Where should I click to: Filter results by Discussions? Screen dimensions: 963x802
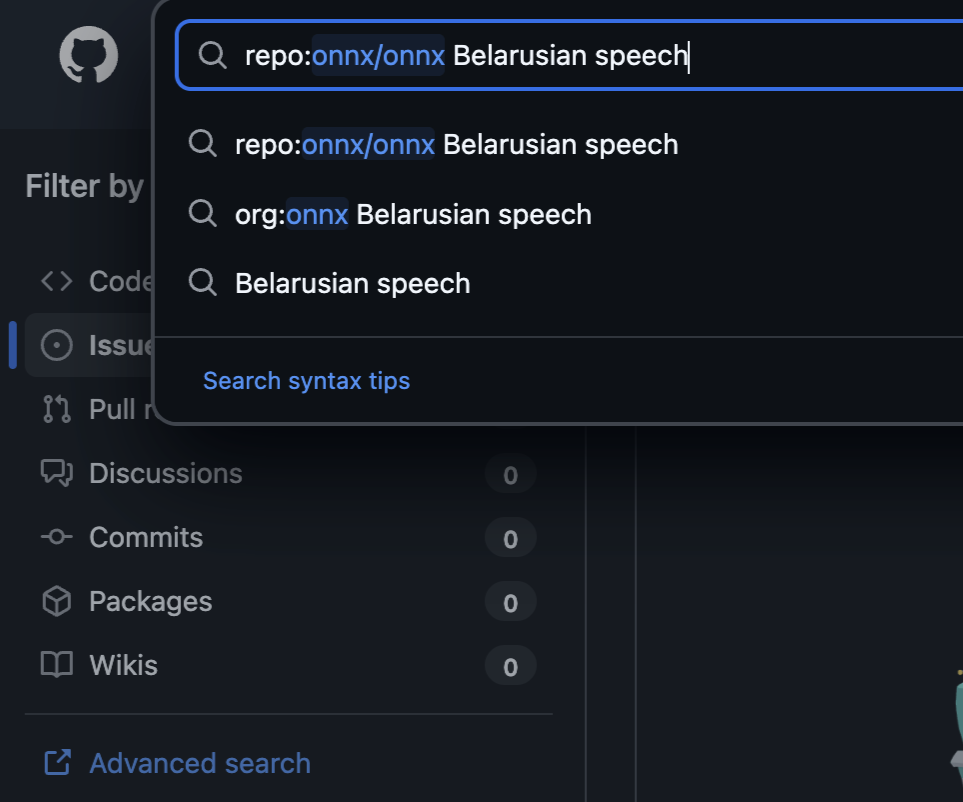pyautogui.click(x=166, y=473)
